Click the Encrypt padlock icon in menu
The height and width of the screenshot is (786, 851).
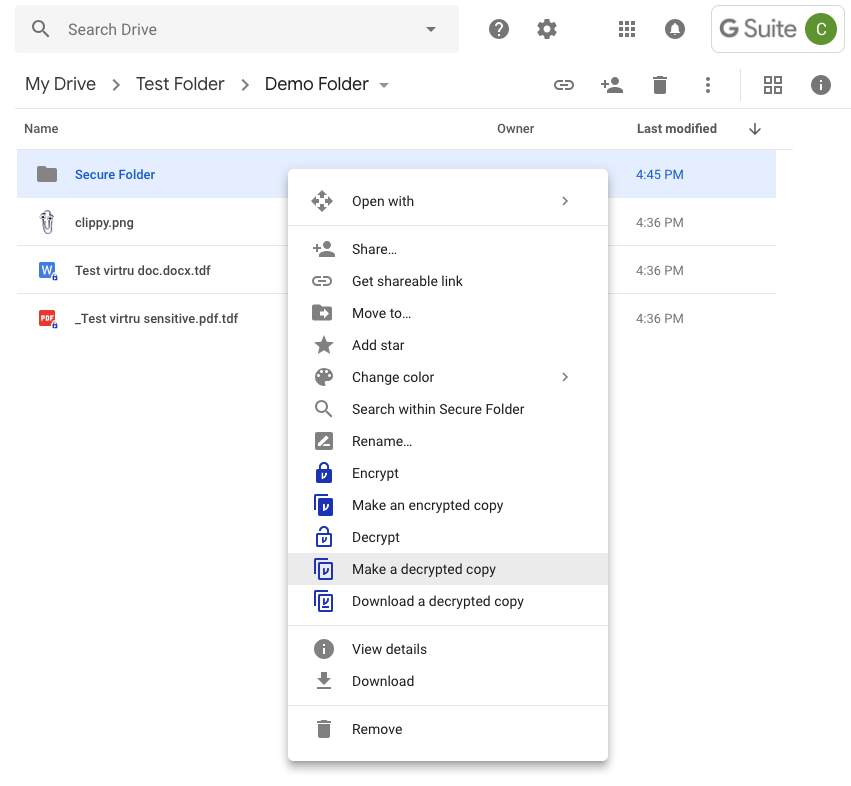pos(323,473)
